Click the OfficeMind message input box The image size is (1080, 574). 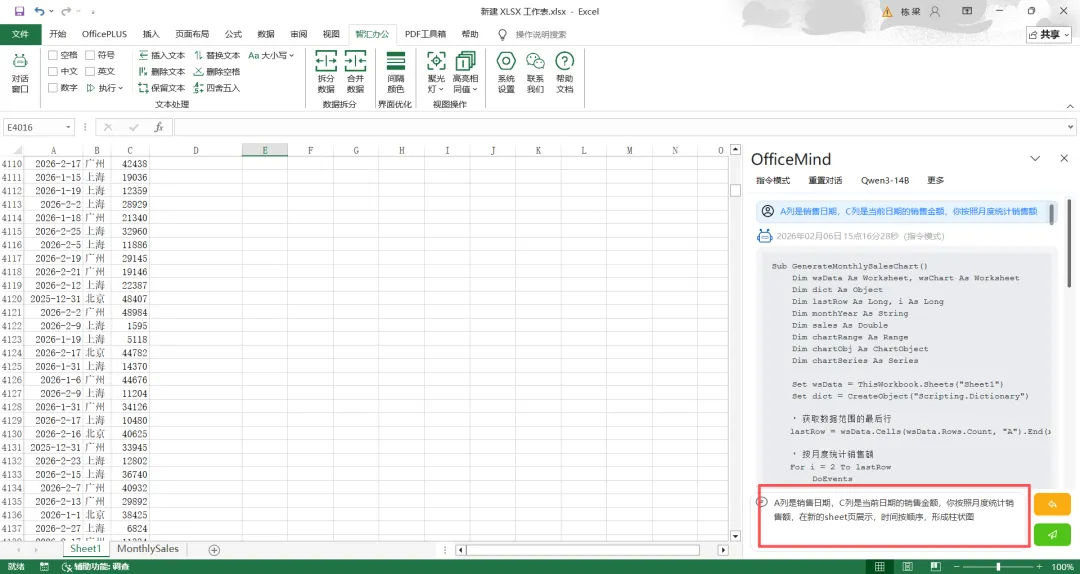click(895, 516)
